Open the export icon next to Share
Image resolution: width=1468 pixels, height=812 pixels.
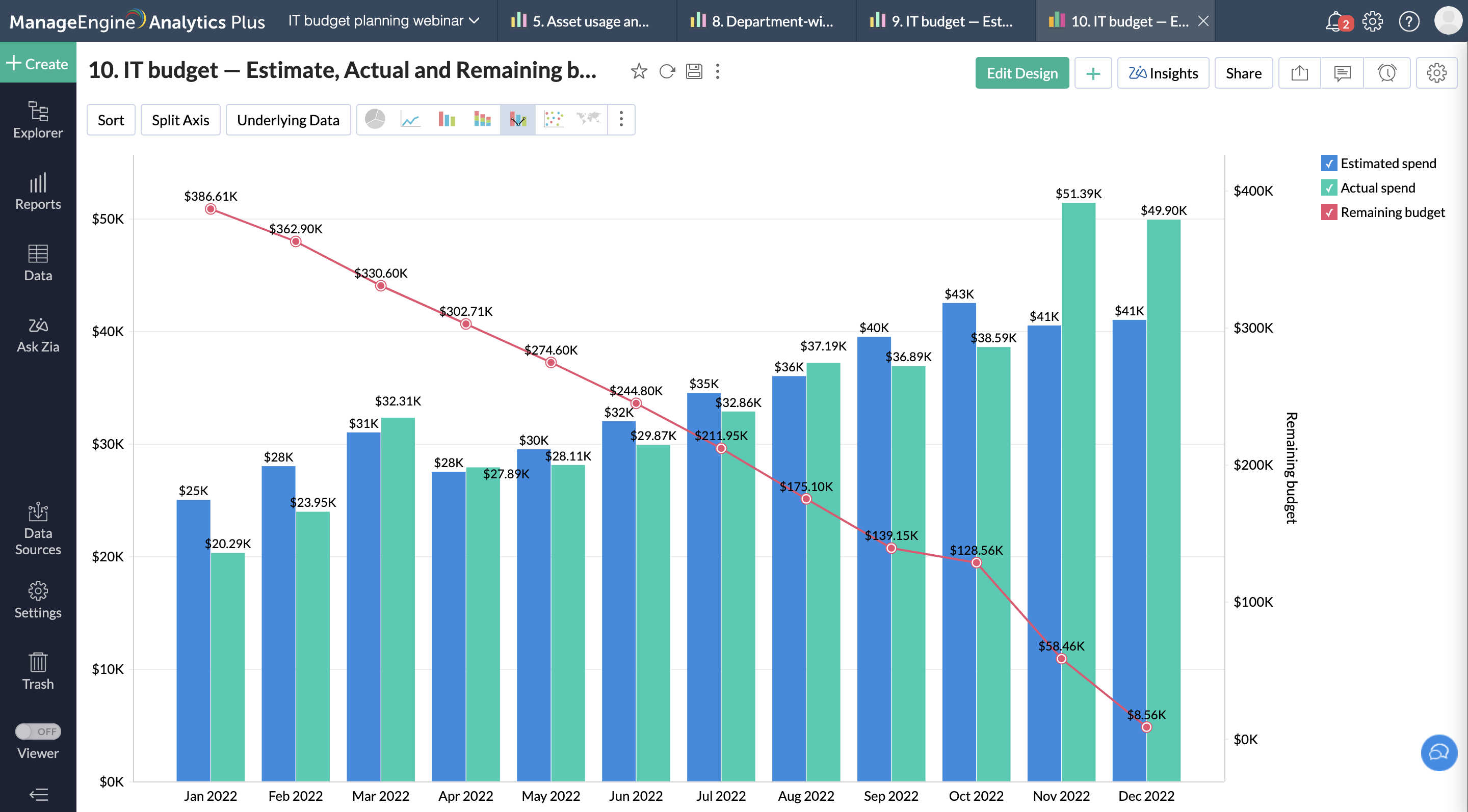point(1299,73)
